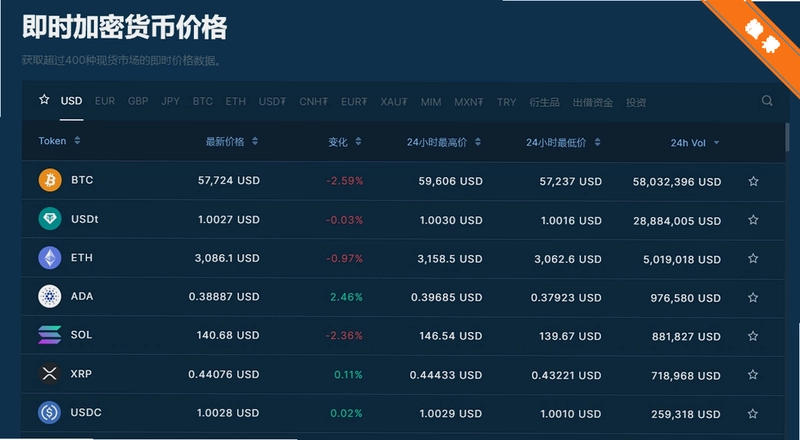Open the ADA token name link

click(x=82, y=296)
